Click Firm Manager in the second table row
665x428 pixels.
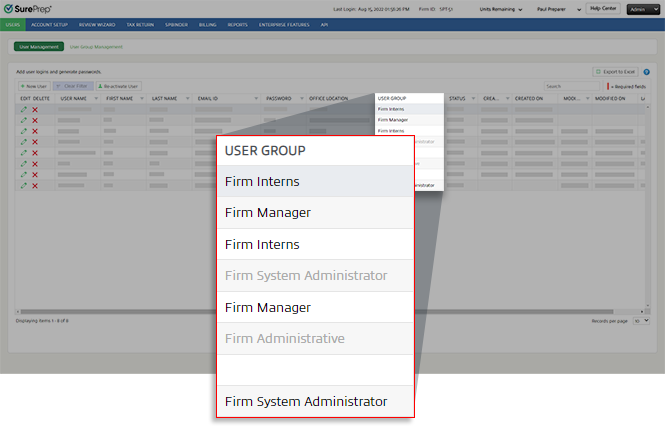[393, 120]
